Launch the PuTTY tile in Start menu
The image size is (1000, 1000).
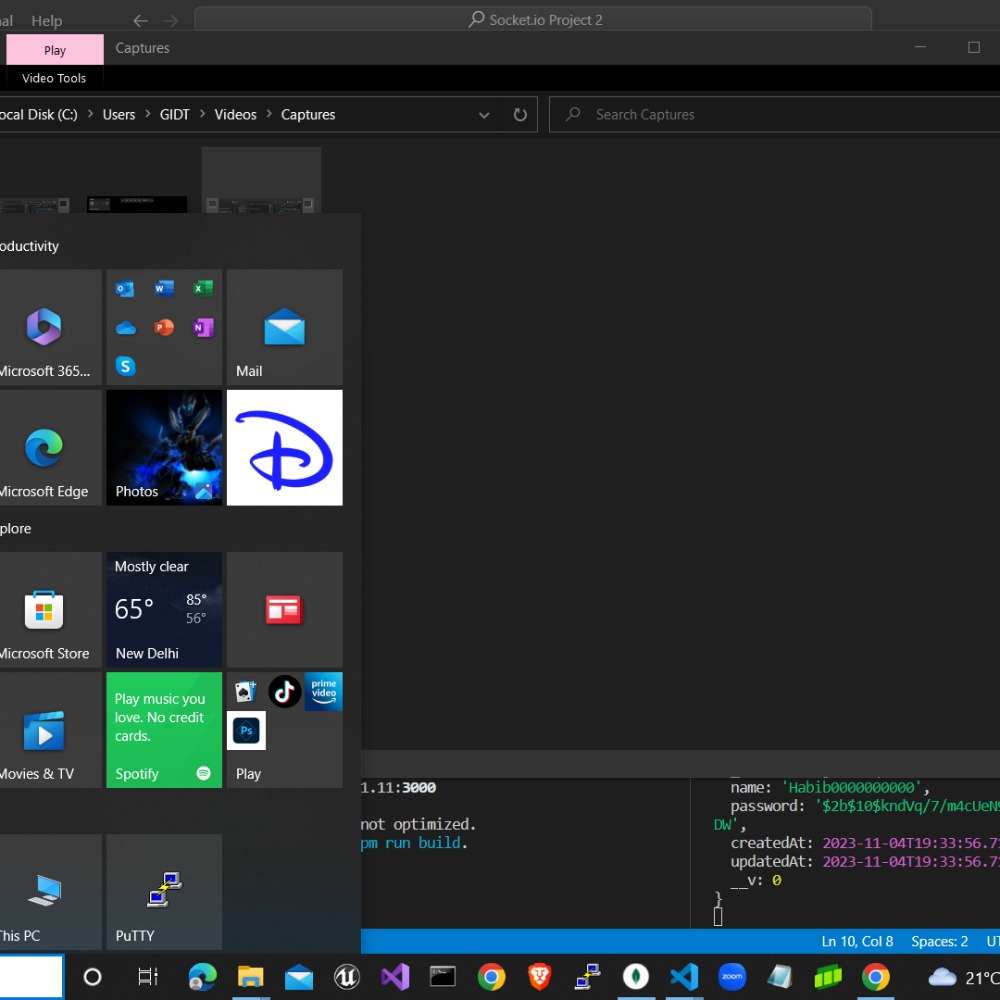[164, 892]
